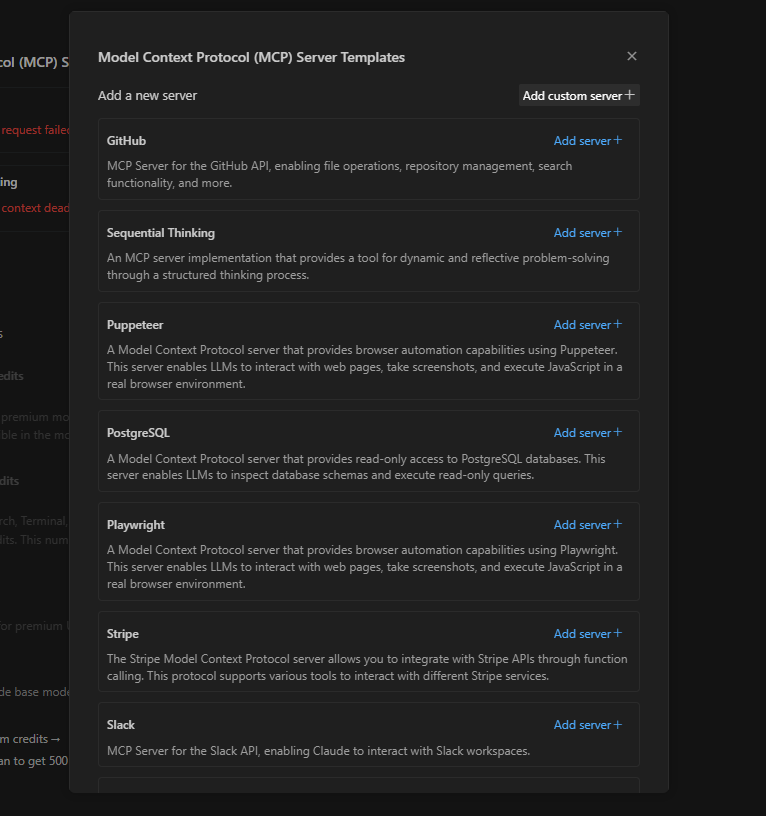The image size is (766, 816).
Task: Click 'request failed' error in background page
Action: tap(35, 130)
